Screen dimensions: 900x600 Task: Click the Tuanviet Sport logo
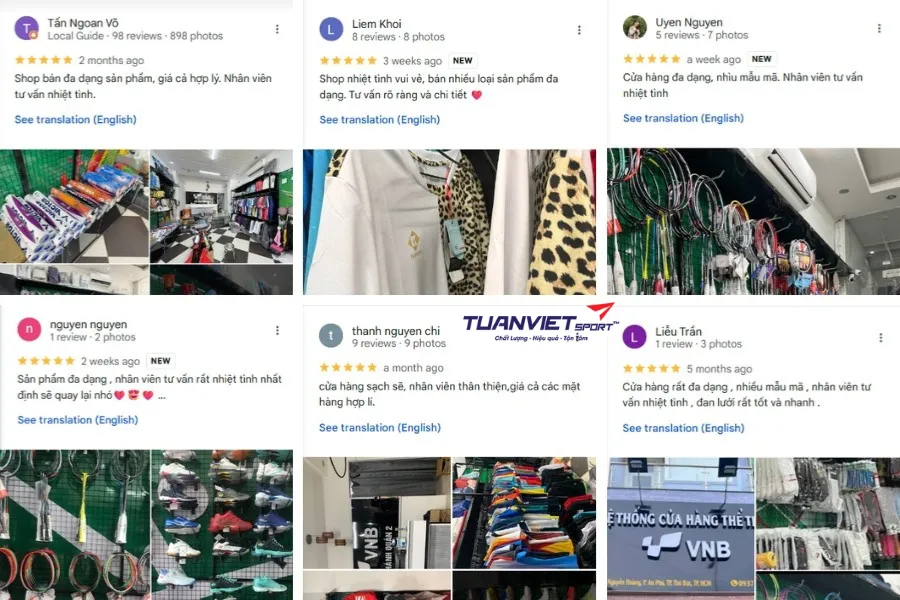540,323
